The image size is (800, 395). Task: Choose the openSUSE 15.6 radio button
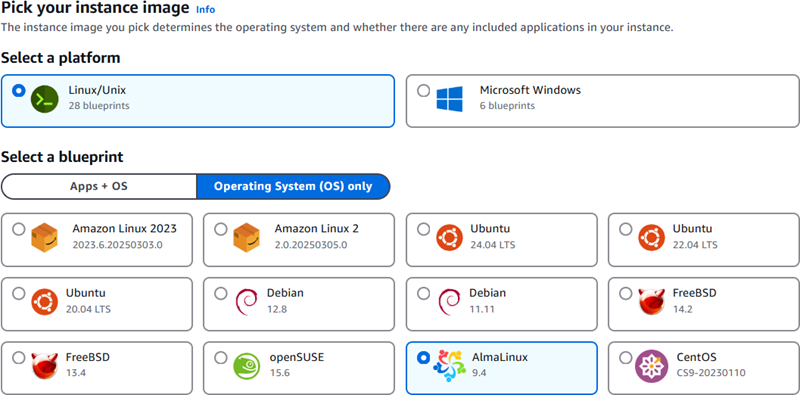click(221, 358)
